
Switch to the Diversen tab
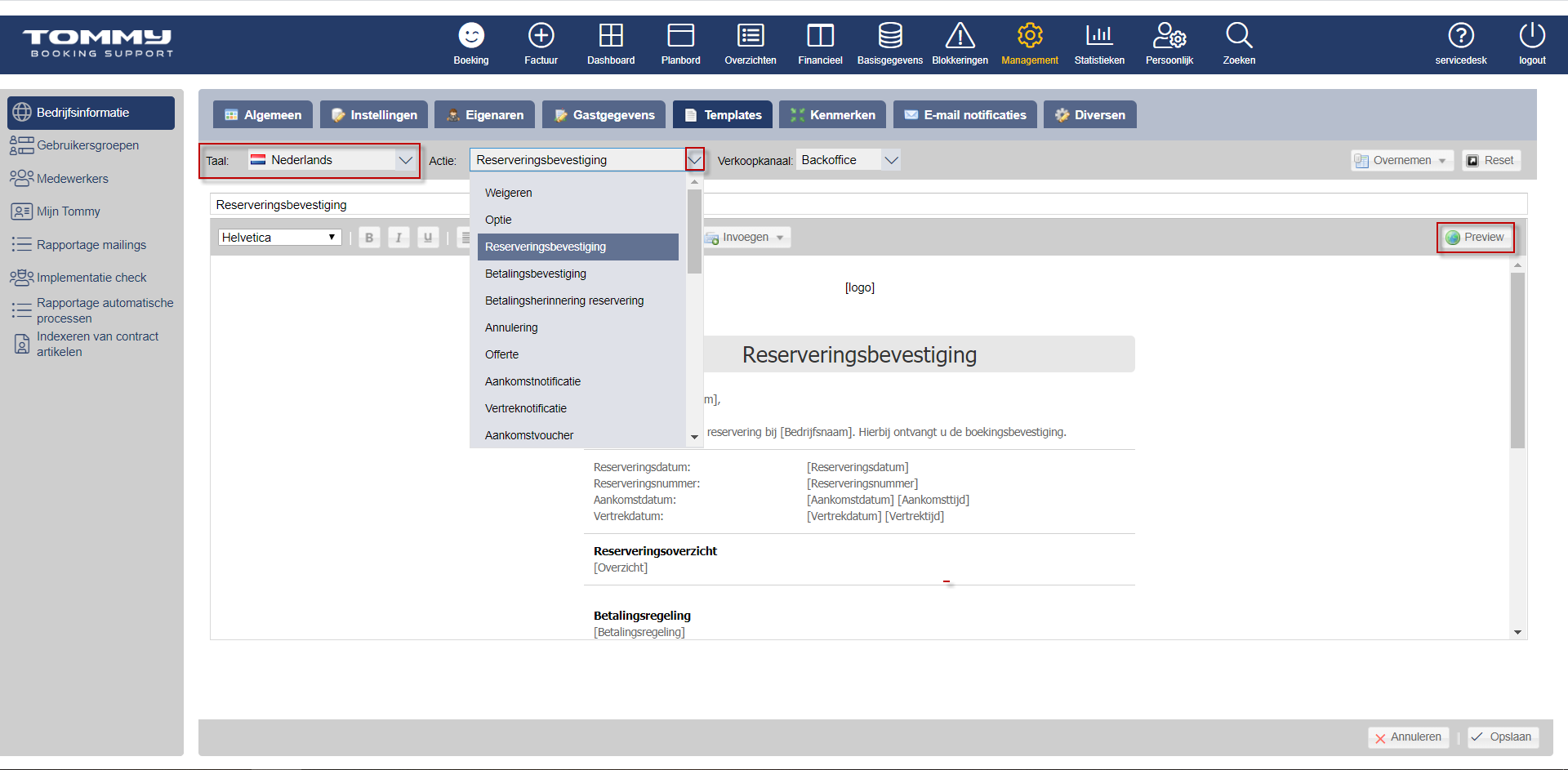(1090, 115)
